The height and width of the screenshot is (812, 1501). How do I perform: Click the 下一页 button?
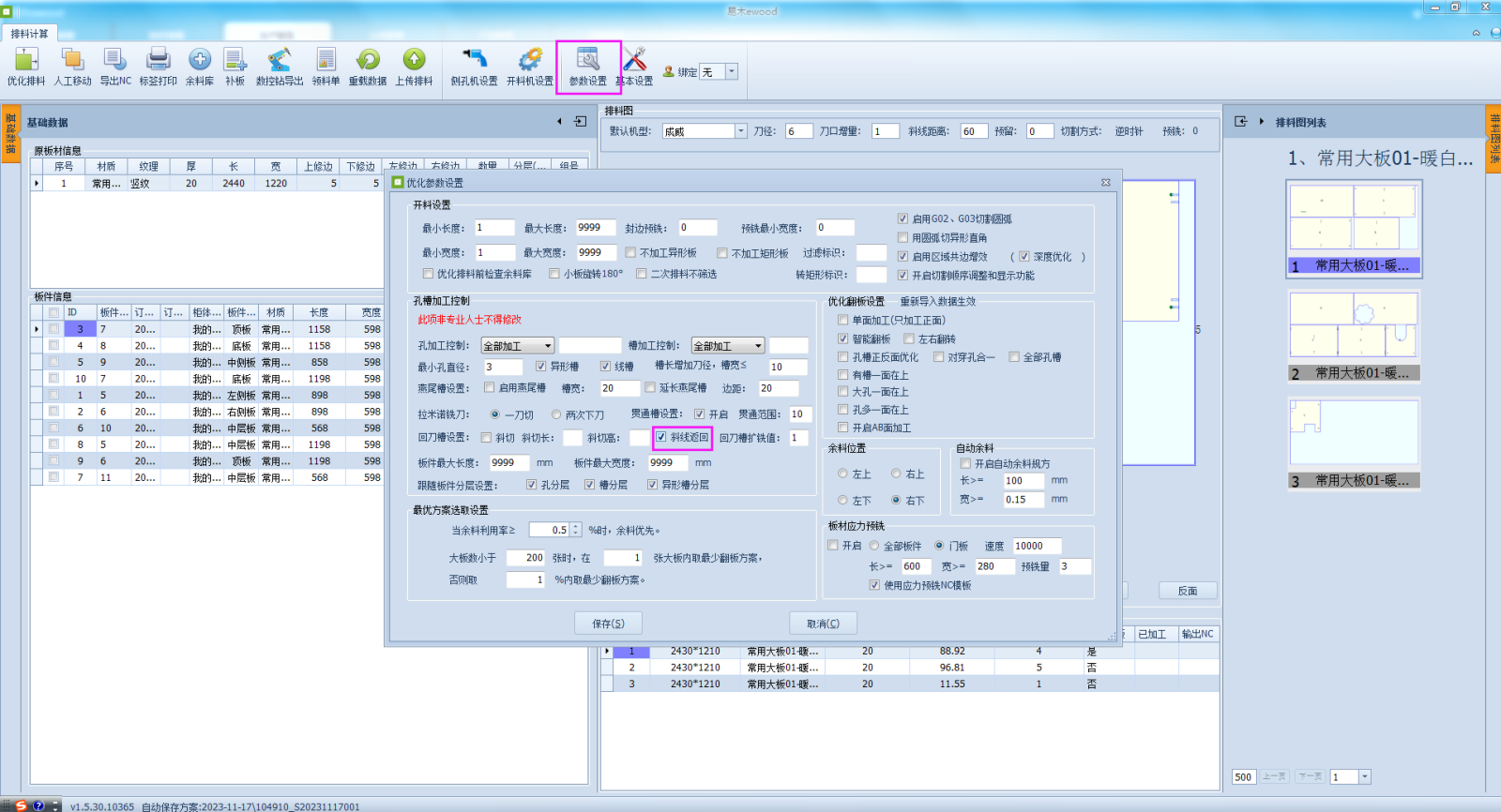(1311, 776)
